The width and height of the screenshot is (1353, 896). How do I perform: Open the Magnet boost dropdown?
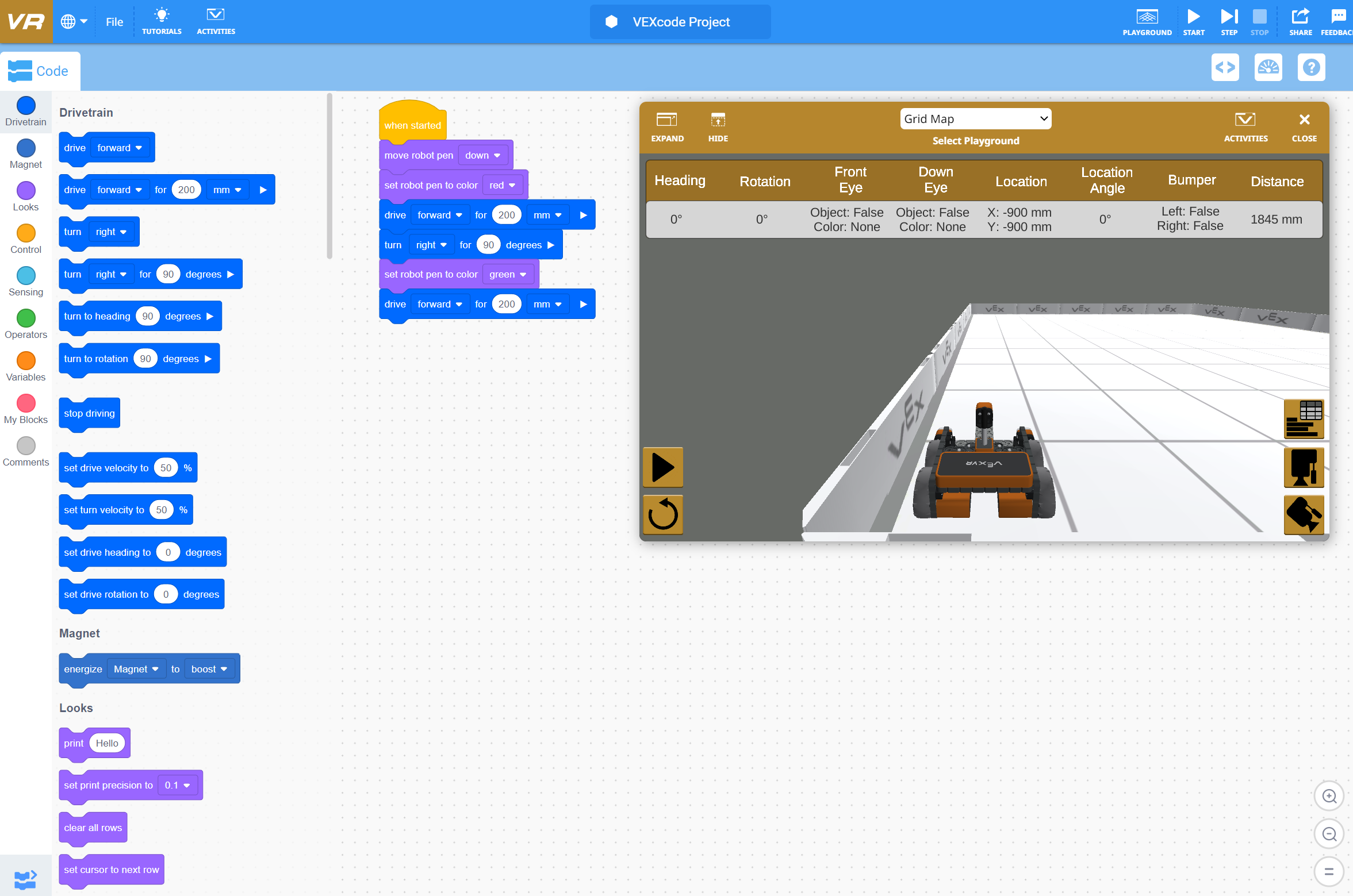(209, 668)
